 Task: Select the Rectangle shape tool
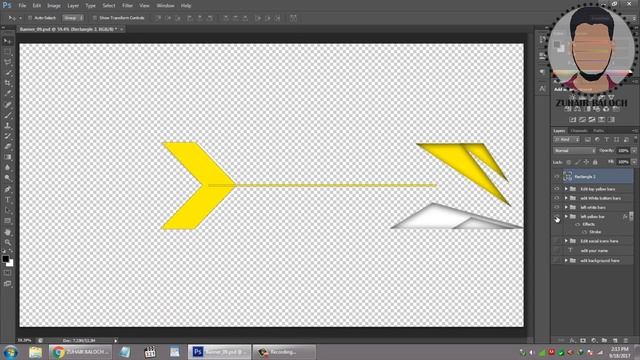pyautogui.click(x=7, y=221)
